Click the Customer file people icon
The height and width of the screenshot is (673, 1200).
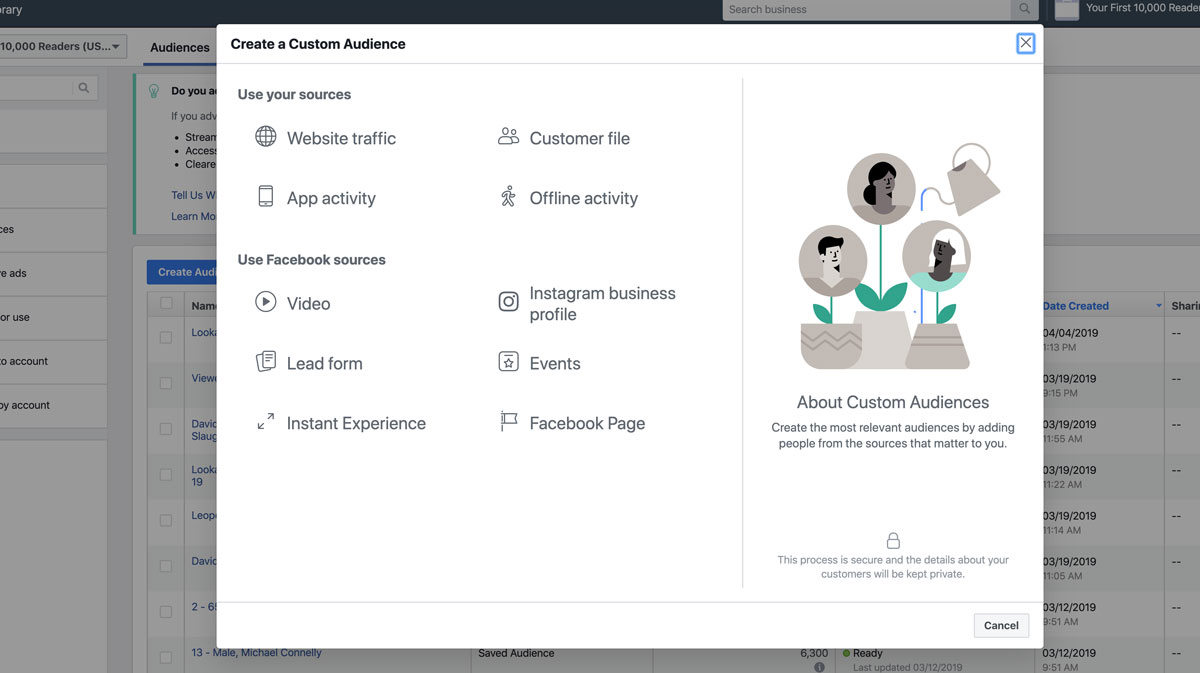[x=508, y=136]
